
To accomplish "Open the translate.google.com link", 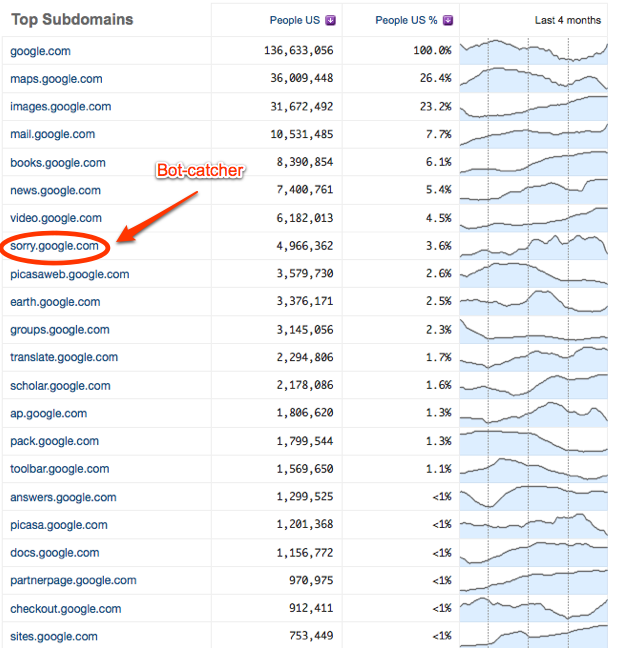I will click(x=64, y=357).
